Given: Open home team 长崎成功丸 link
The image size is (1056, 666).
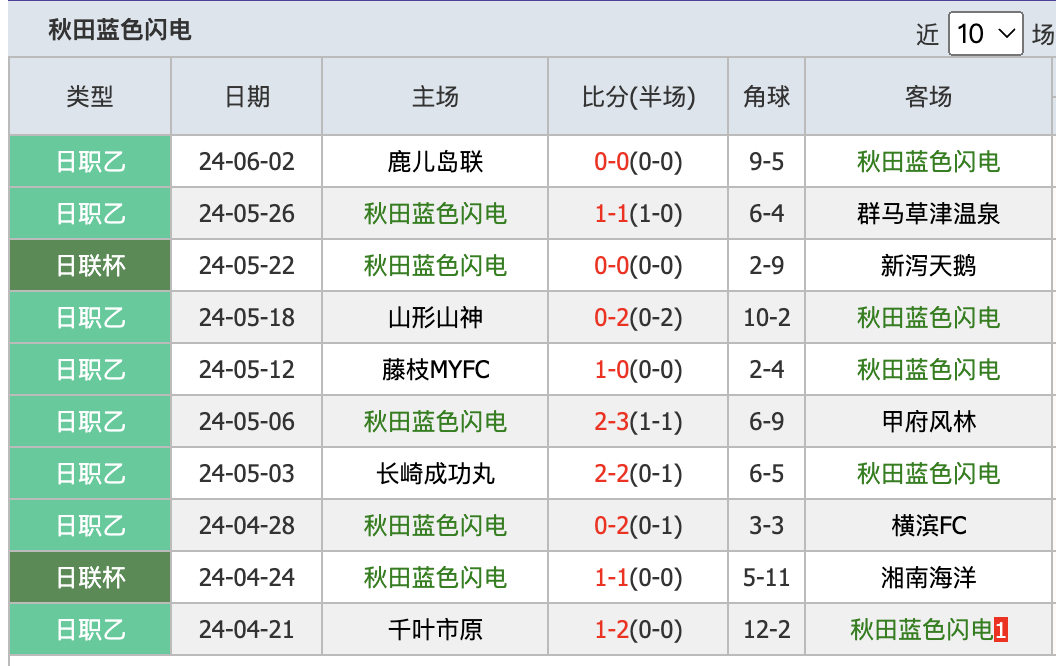Looking at the screenshot, I should [435, 473].
